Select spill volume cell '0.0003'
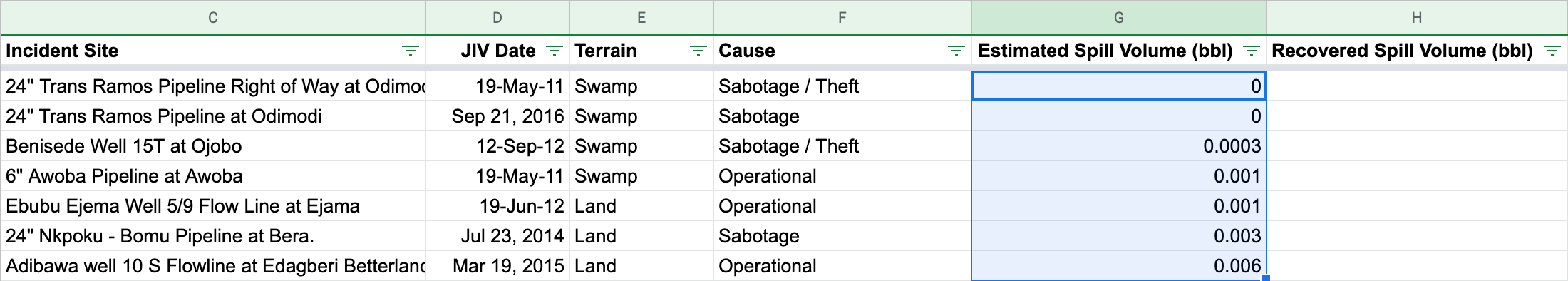 coord(1119,146)
